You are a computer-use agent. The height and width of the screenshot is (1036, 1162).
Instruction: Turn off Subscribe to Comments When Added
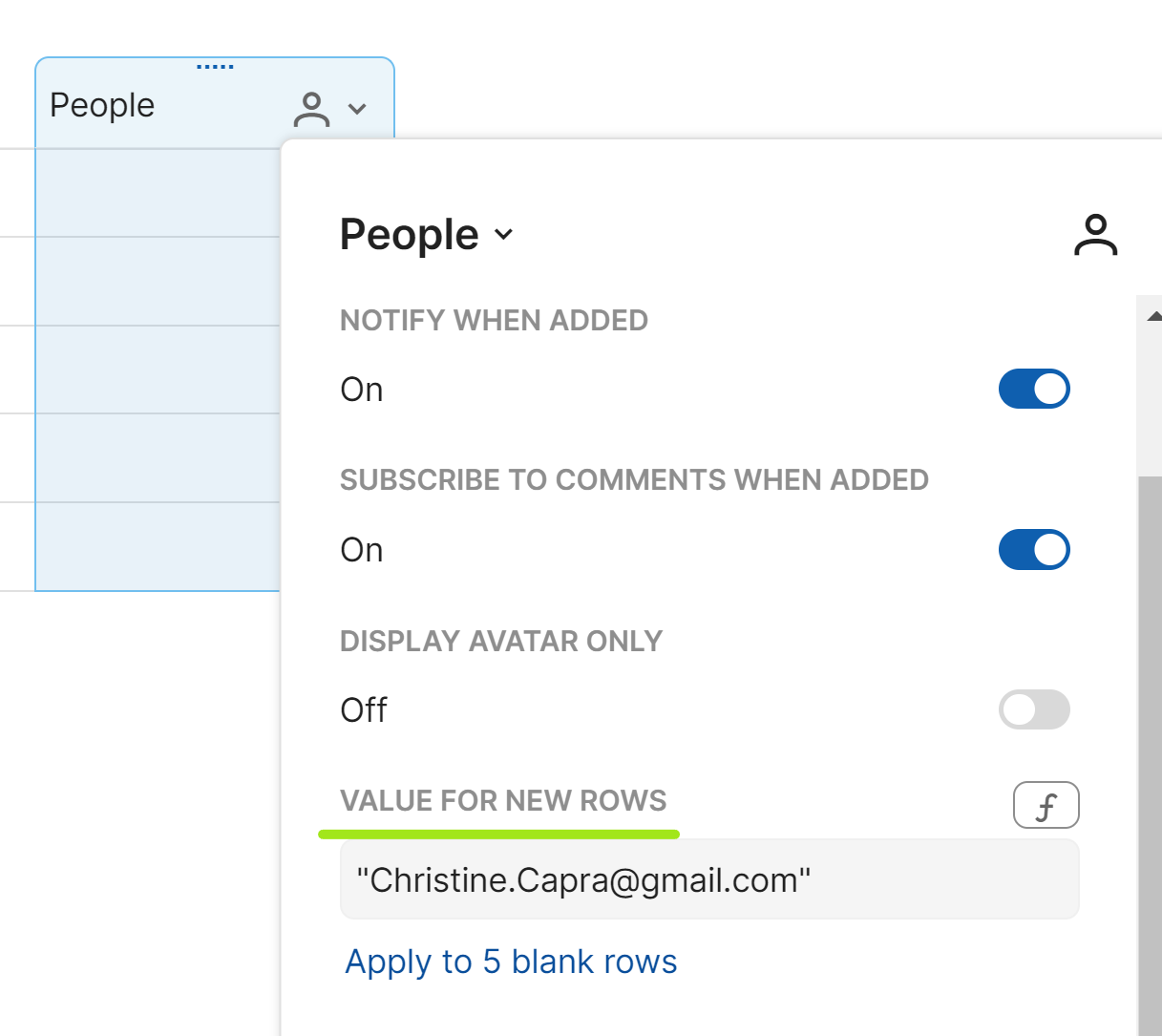pos(1033,550)
